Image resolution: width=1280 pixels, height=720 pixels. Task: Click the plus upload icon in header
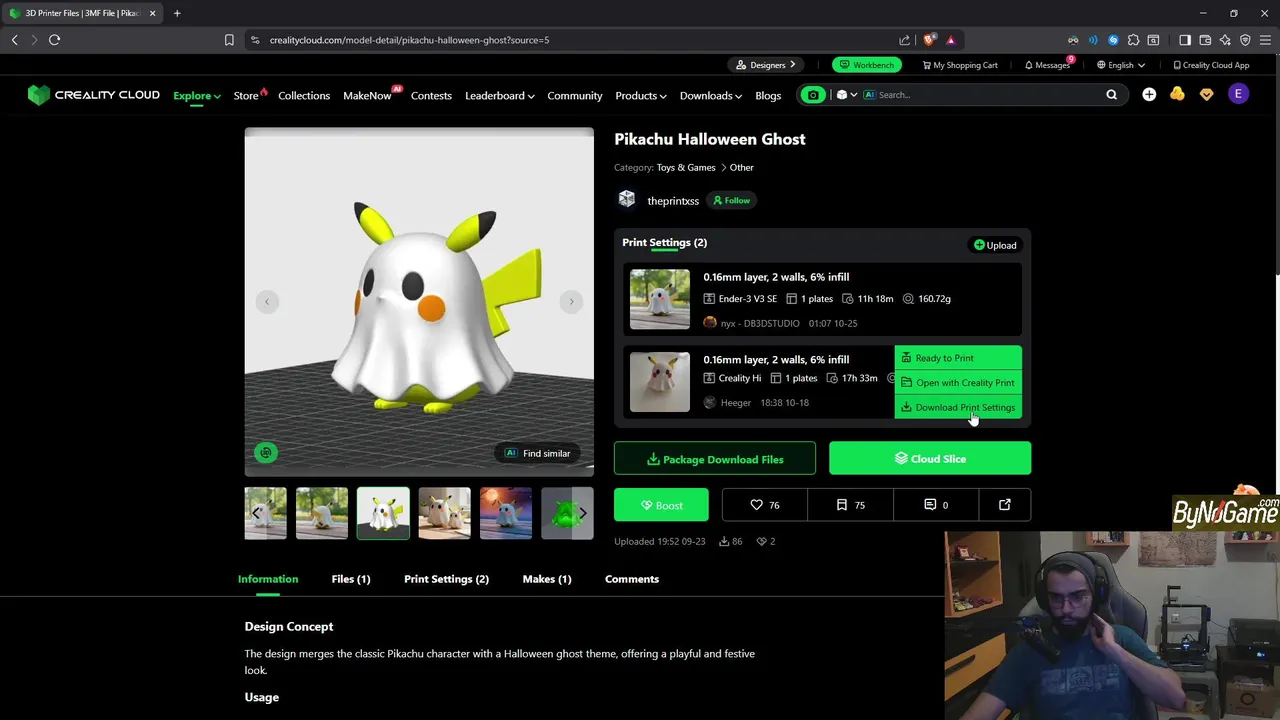(x=1149, y=94)
